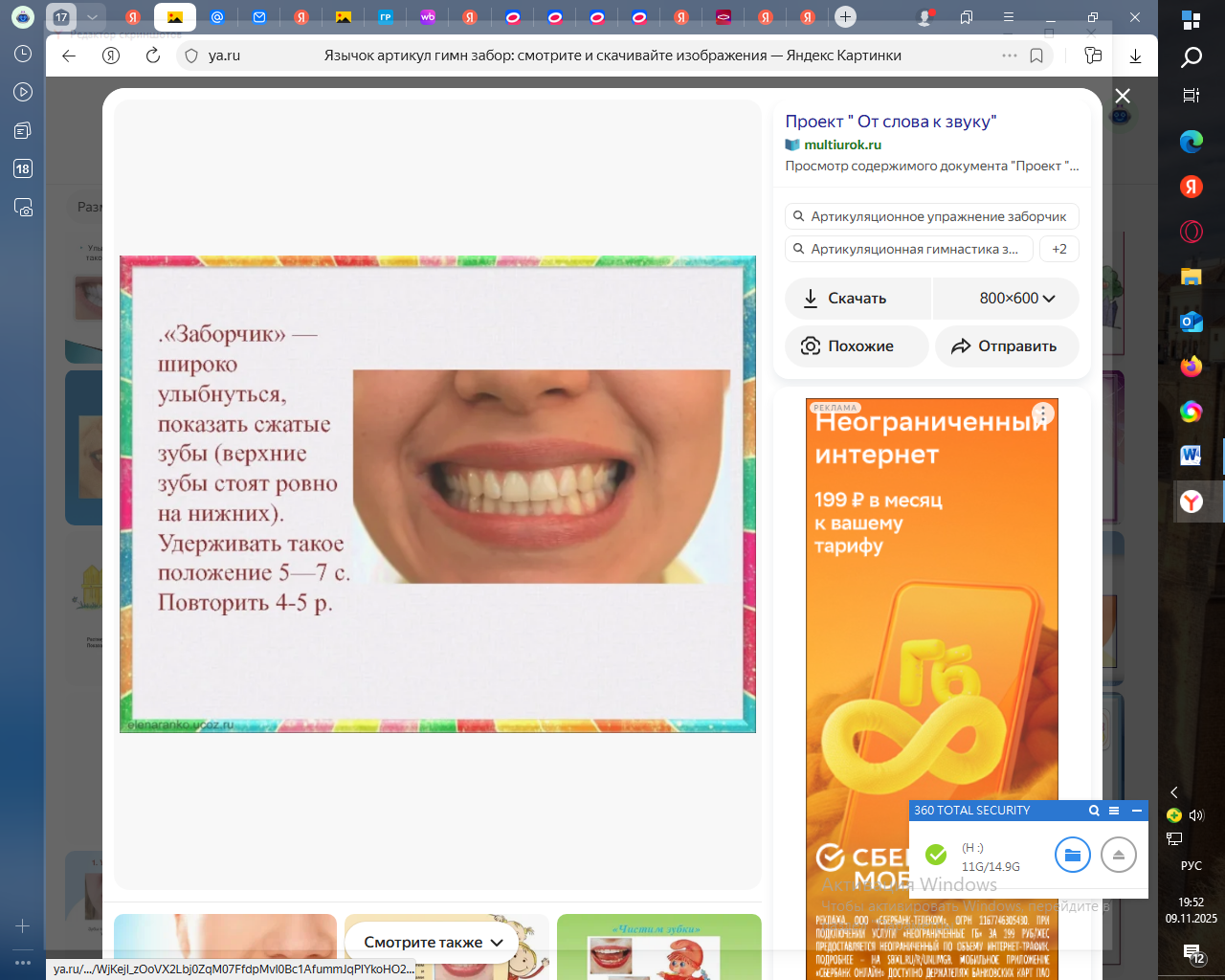
Task: Eject drive in 360 Total Security popup
Action: click(1118, 855)
